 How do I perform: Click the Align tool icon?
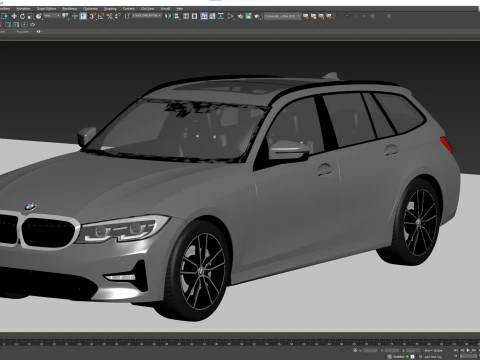[x=177, y=16]
